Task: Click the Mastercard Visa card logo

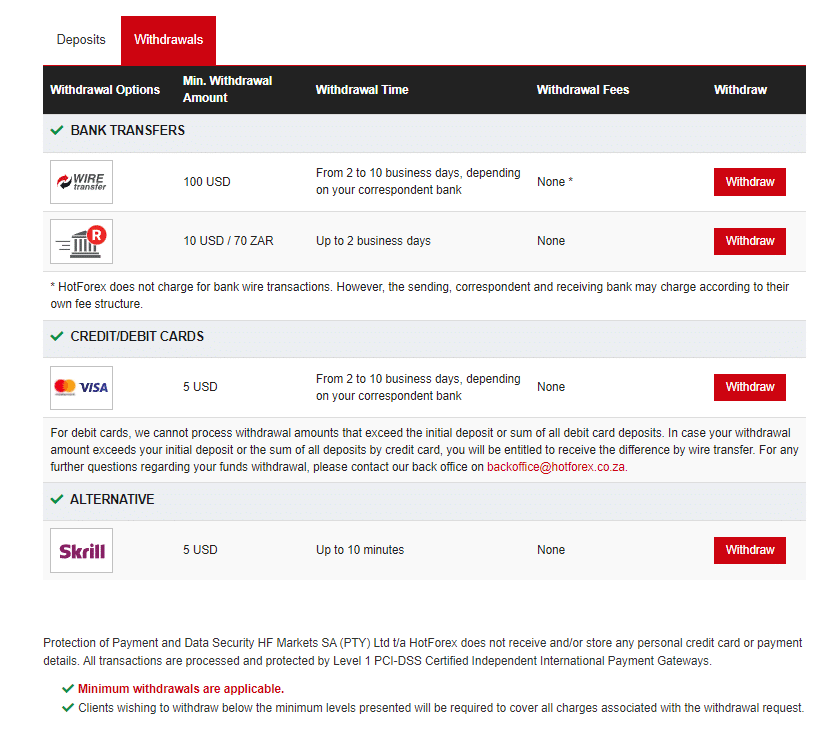Action: pos(81,388)
